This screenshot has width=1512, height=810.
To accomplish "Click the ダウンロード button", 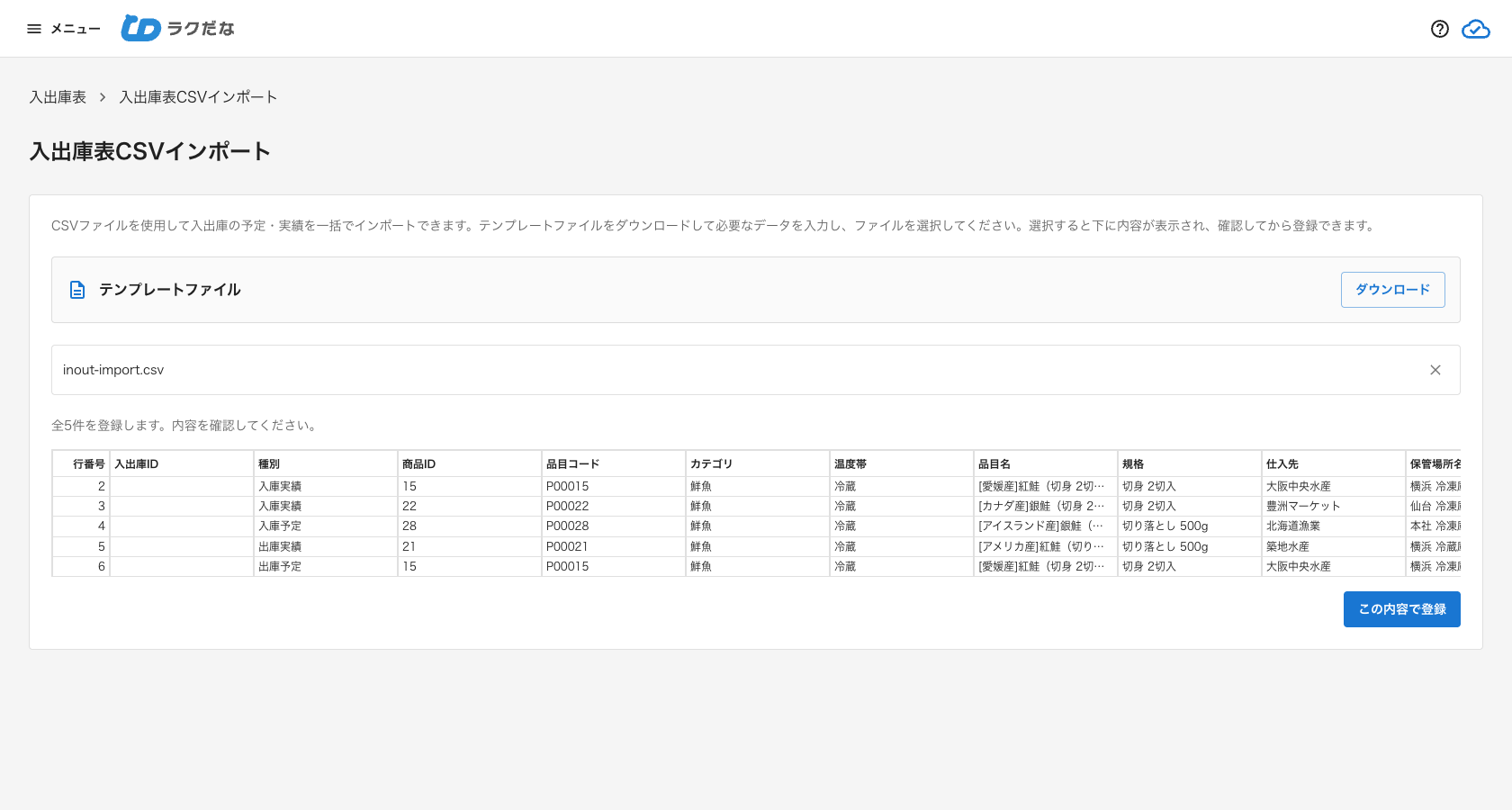I will tap(1392, 290).
